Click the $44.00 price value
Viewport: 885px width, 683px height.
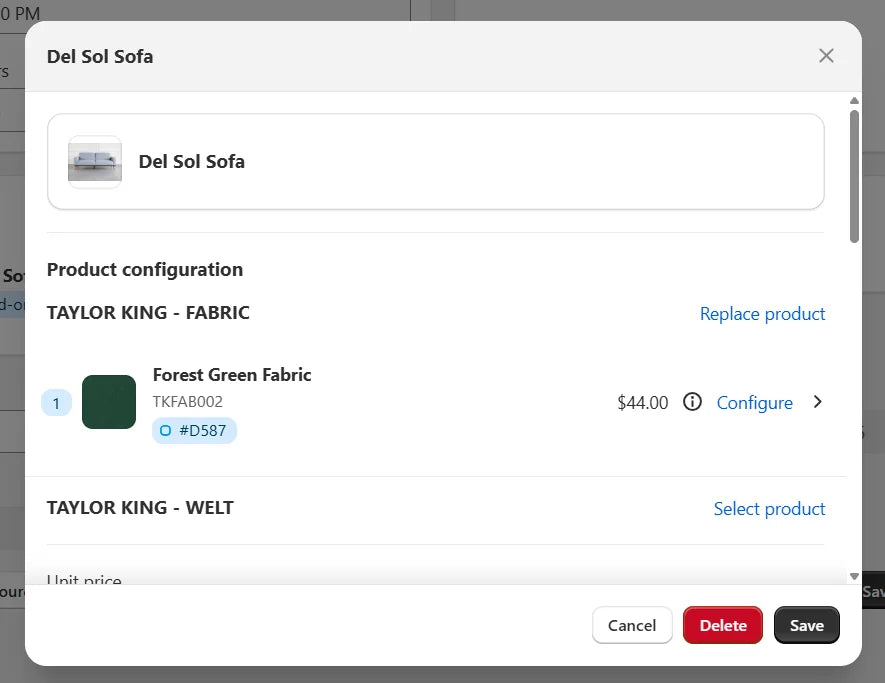(x=643, y=402)
